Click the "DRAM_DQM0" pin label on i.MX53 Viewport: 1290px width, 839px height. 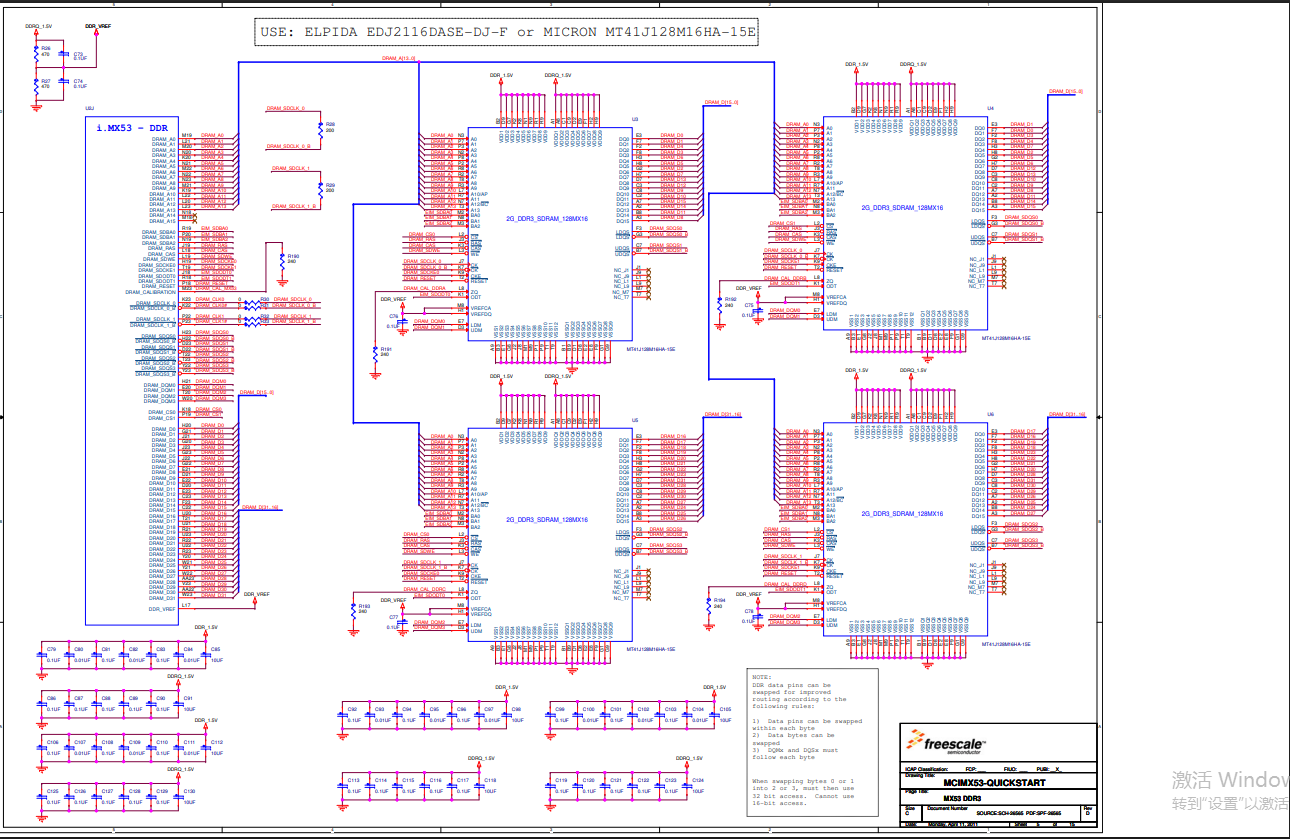click(x=160, y=384)
